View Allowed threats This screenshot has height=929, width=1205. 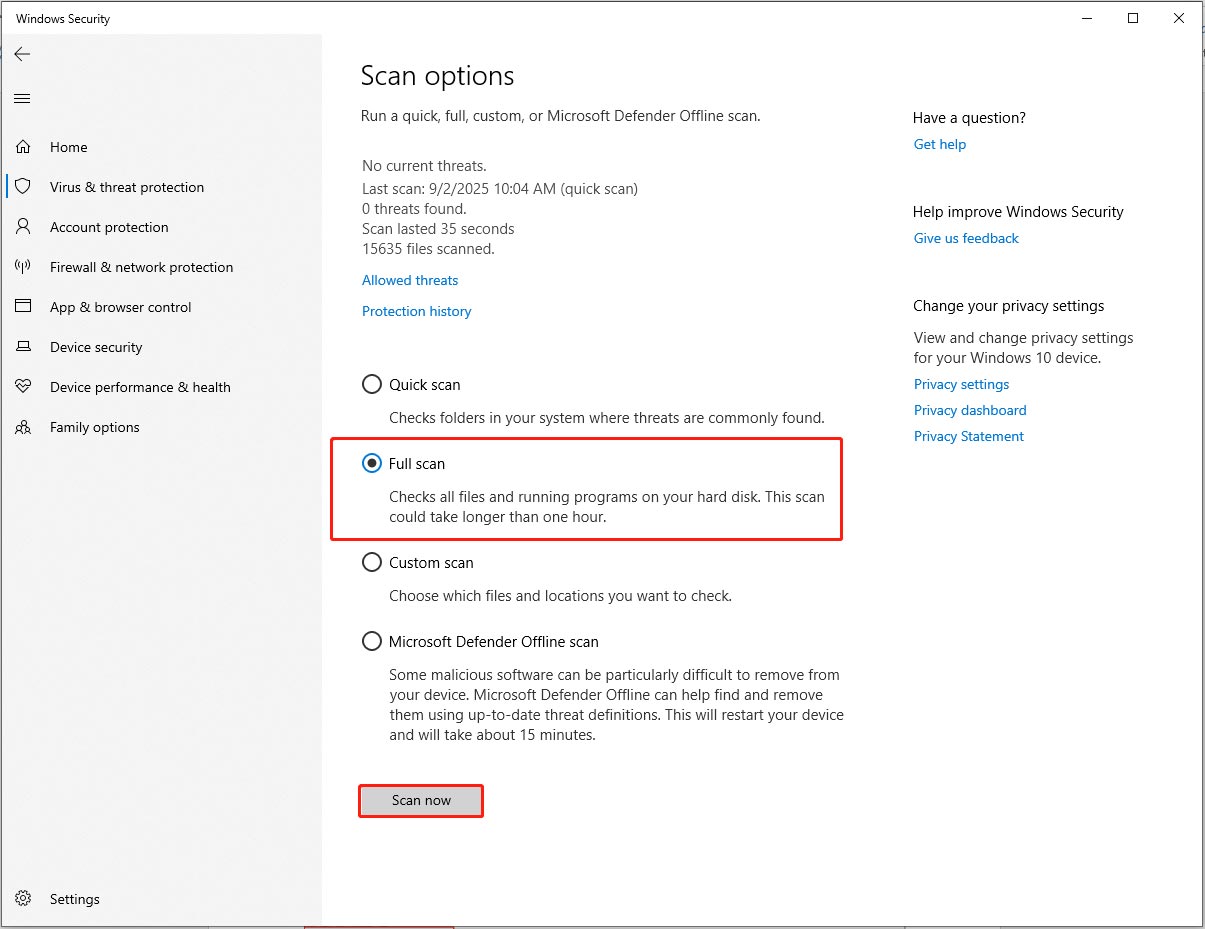409,280
